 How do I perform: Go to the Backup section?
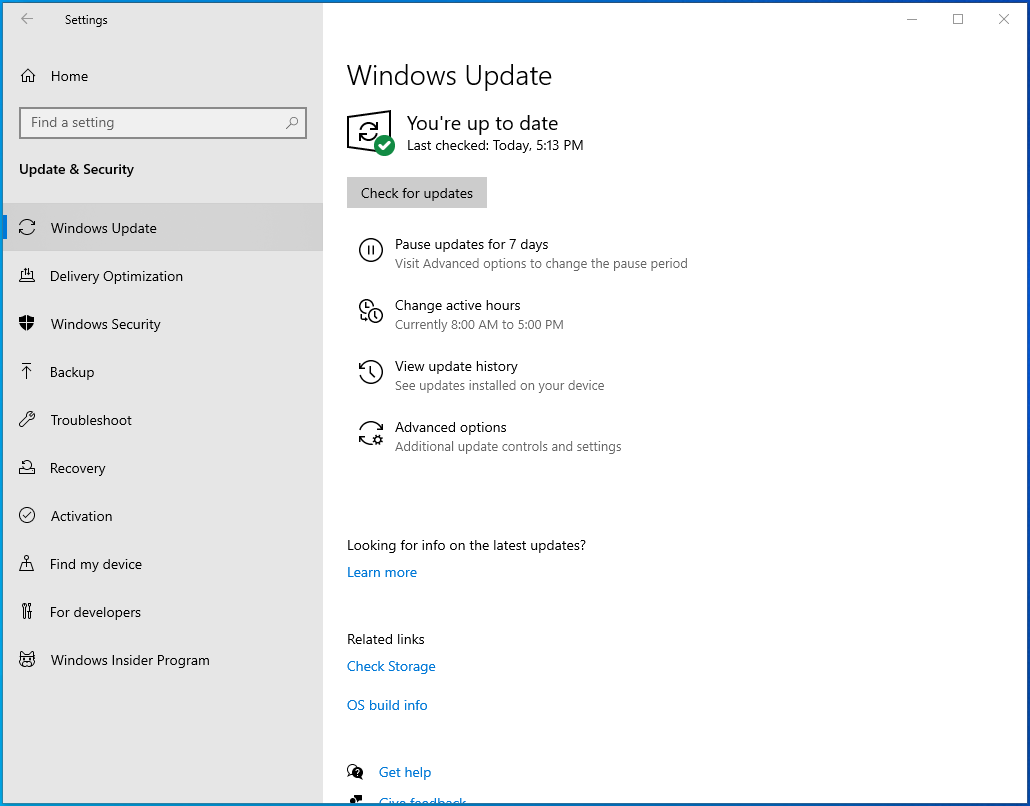pyautogui.click(x=72, y=372)
